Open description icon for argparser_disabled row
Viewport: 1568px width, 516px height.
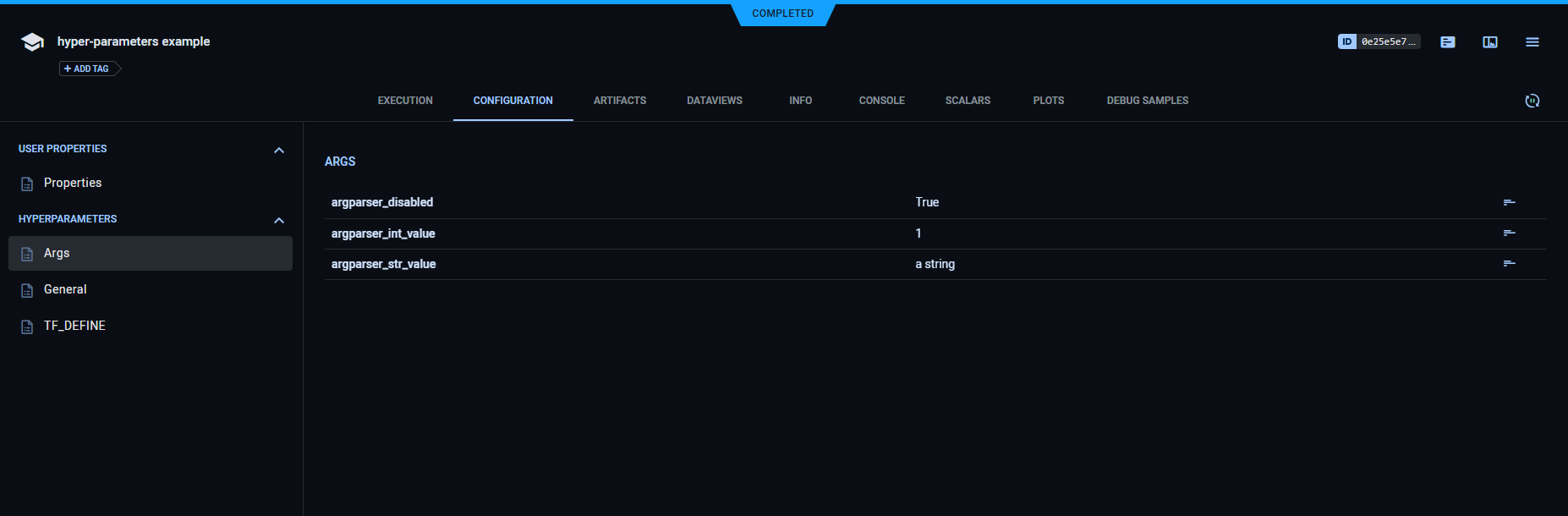(x=1509, y=202)
